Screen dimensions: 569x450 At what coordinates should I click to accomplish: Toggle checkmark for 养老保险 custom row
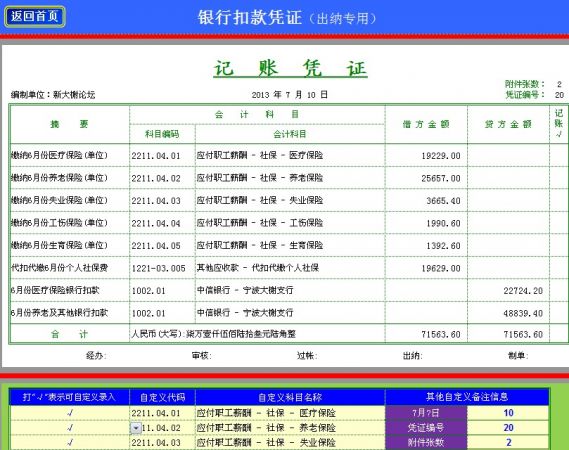click(70, 428)
